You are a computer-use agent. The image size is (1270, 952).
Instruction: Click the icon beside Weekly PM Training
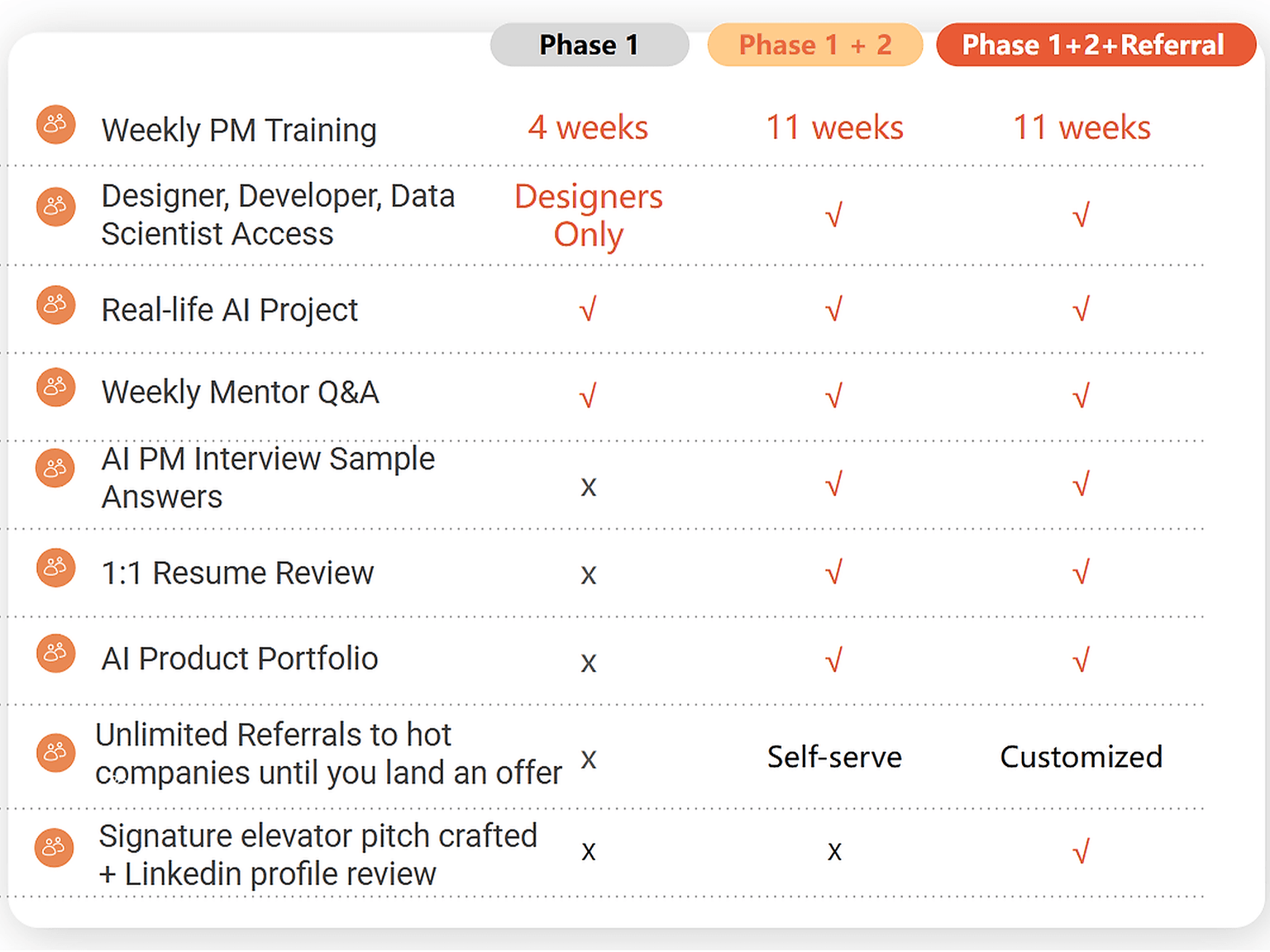click(55, 125)
